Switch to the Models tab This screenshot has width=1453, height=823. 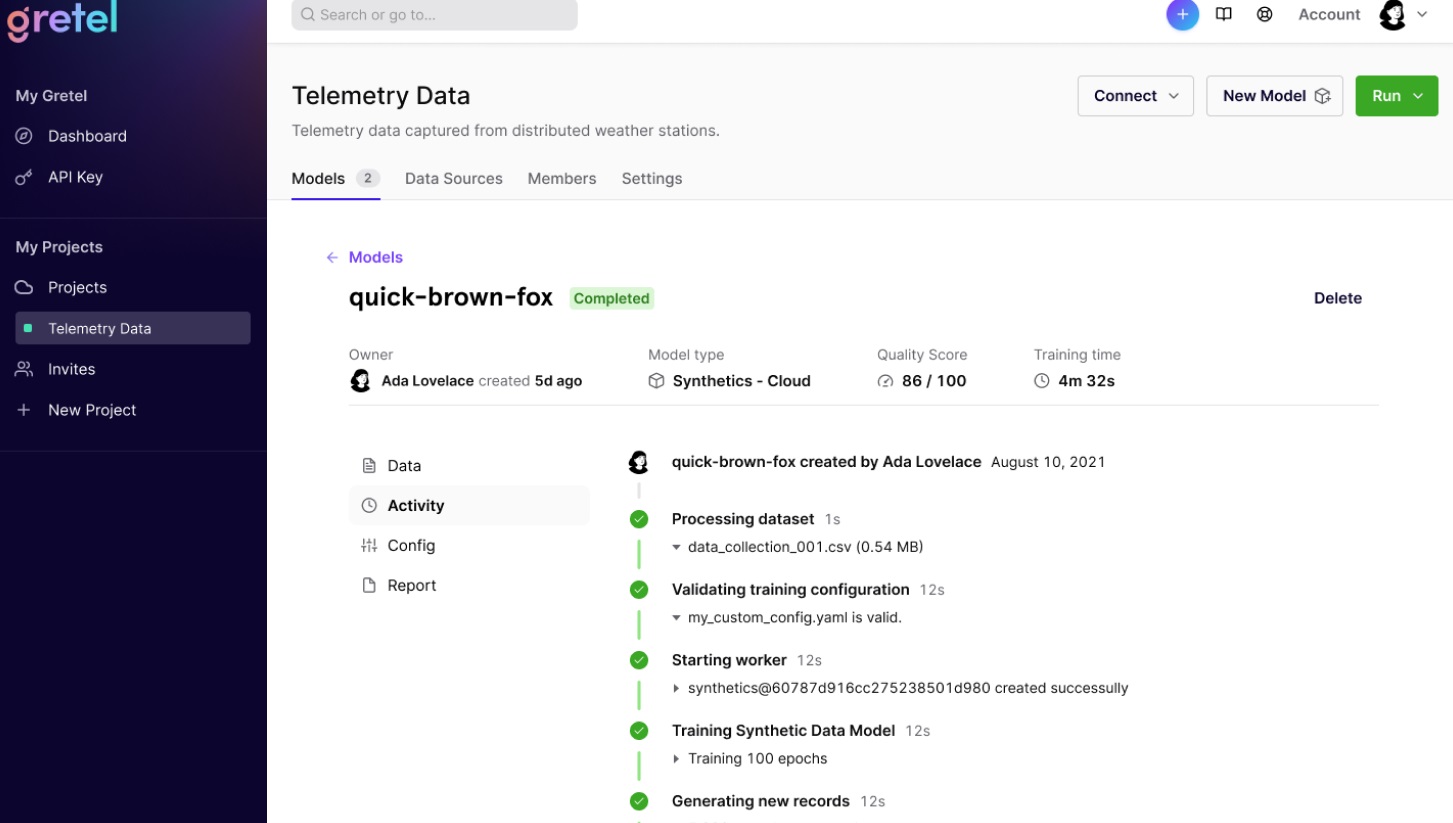(335, 179)
